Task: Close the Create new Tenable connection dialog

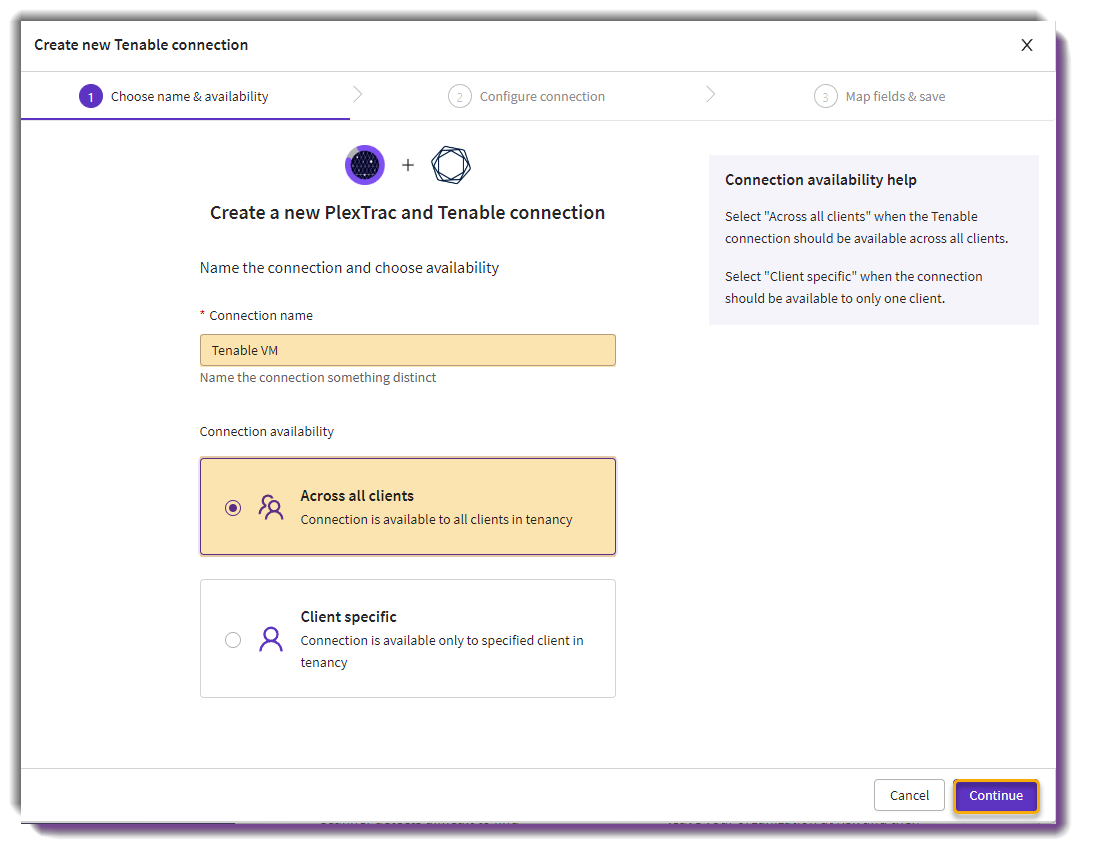Action: [1027, 46]
